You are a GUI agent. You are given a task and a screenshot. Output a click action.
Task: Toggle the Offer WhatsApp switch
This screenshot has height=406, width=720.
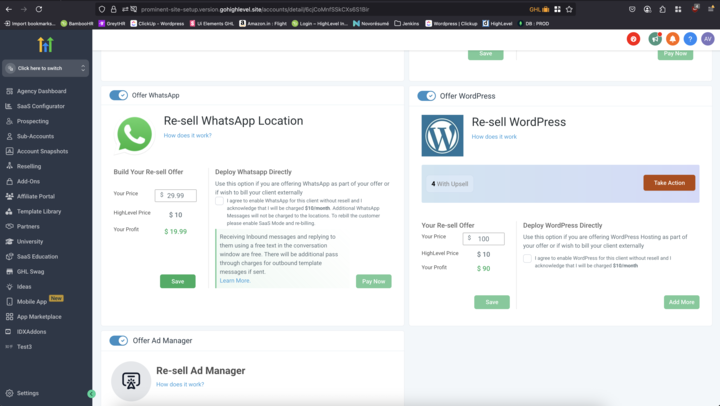pyautogui.click(x=118, y=95)
